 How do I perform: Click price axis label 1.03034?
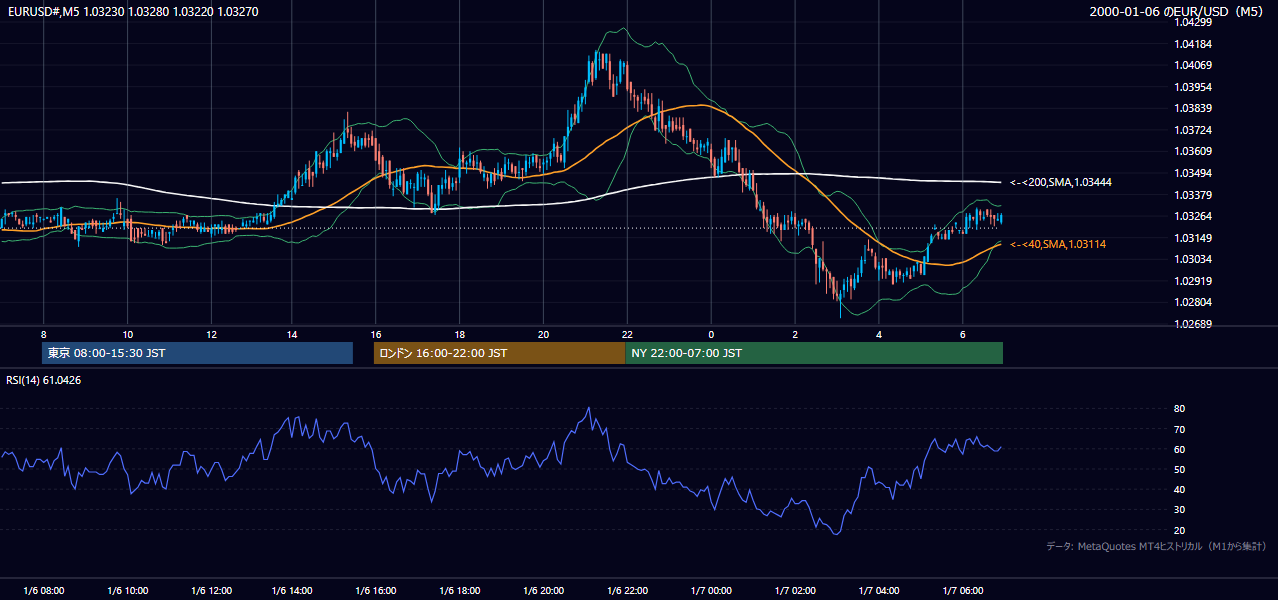pyautogui.click(x=1194, y=259)
